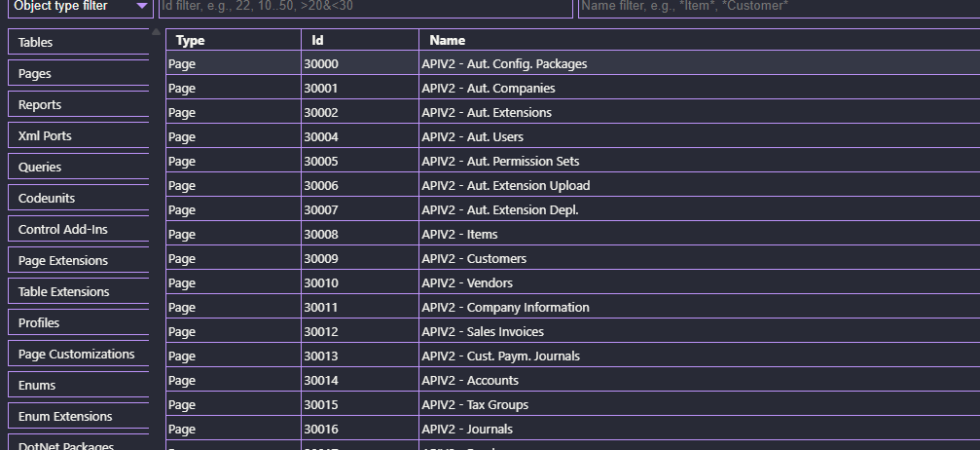Filter by Page Extensions
This screenshot has width=980, height=450.
(78, 261)
